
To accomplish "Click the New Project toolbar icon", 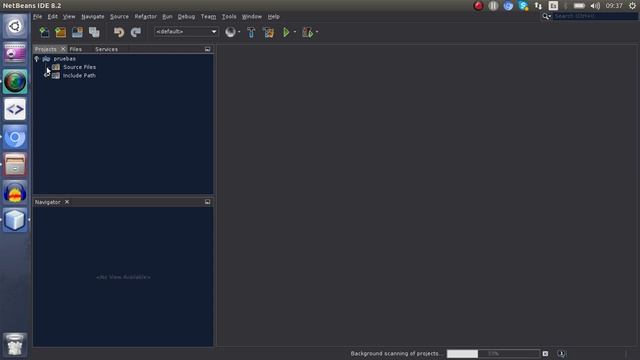I will (60, 32).
